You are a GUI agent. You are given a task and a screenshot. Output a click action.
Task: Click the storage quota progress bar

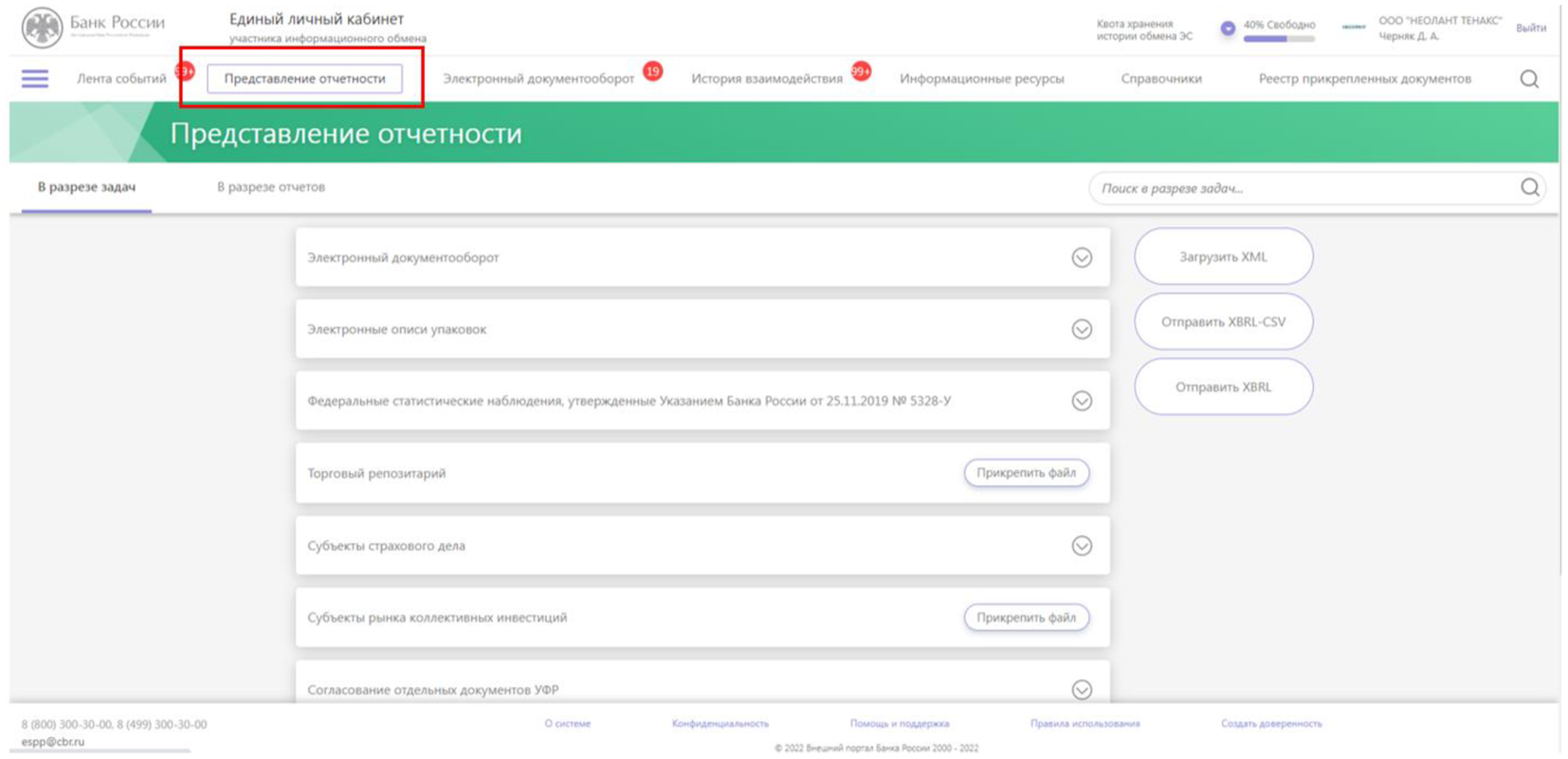click(1278, 39)
